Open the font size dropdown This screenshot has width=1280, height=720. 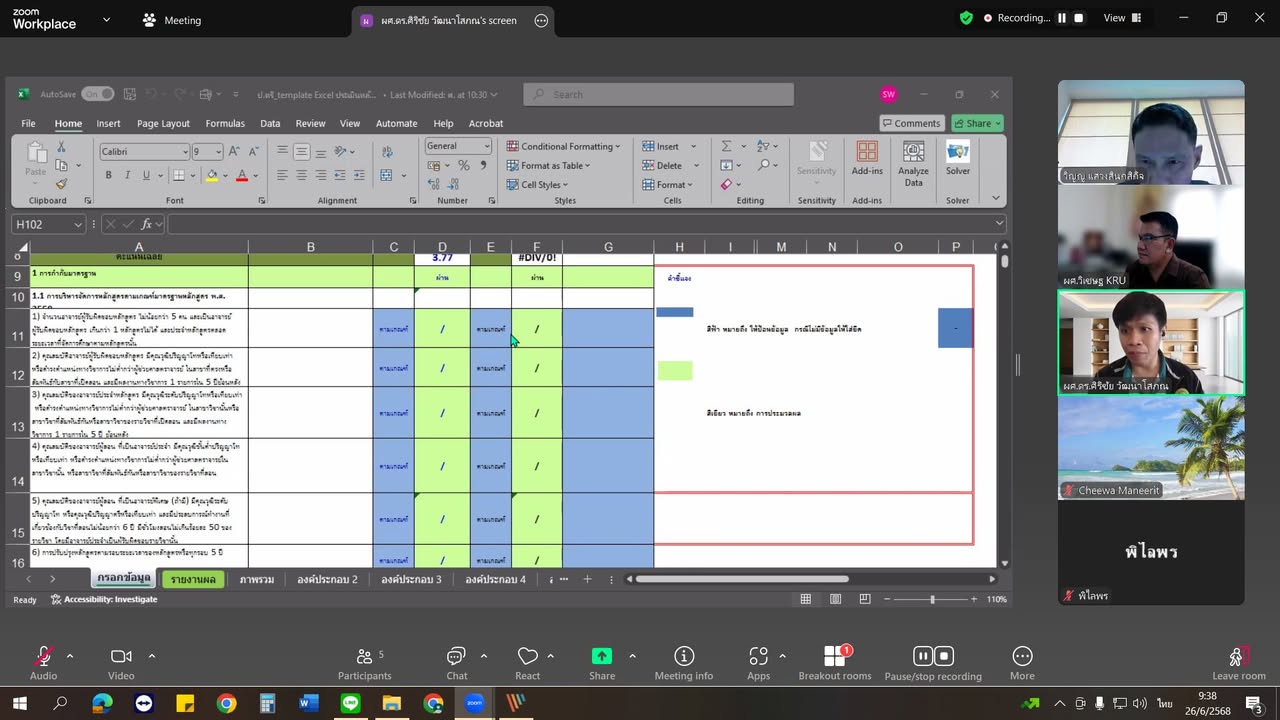click(217, 151)
